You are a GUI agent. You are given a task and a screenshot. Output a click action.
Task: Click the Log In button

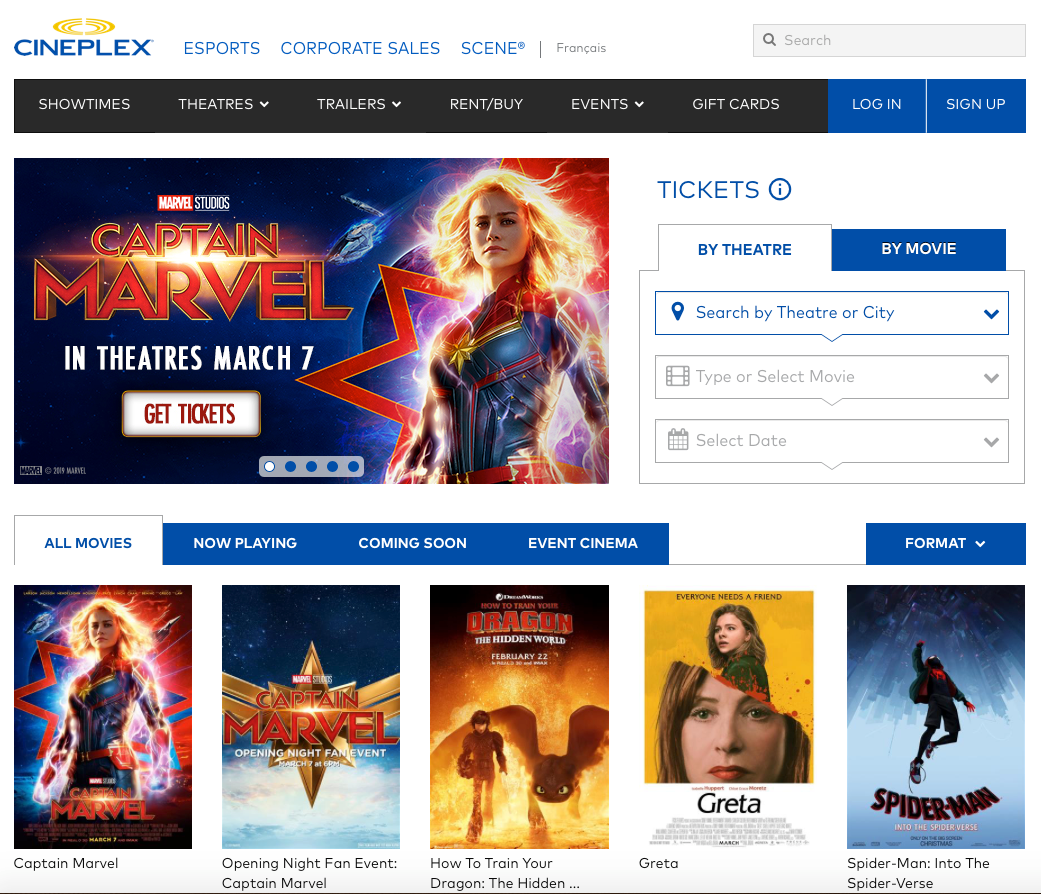(x=877, y=104)
